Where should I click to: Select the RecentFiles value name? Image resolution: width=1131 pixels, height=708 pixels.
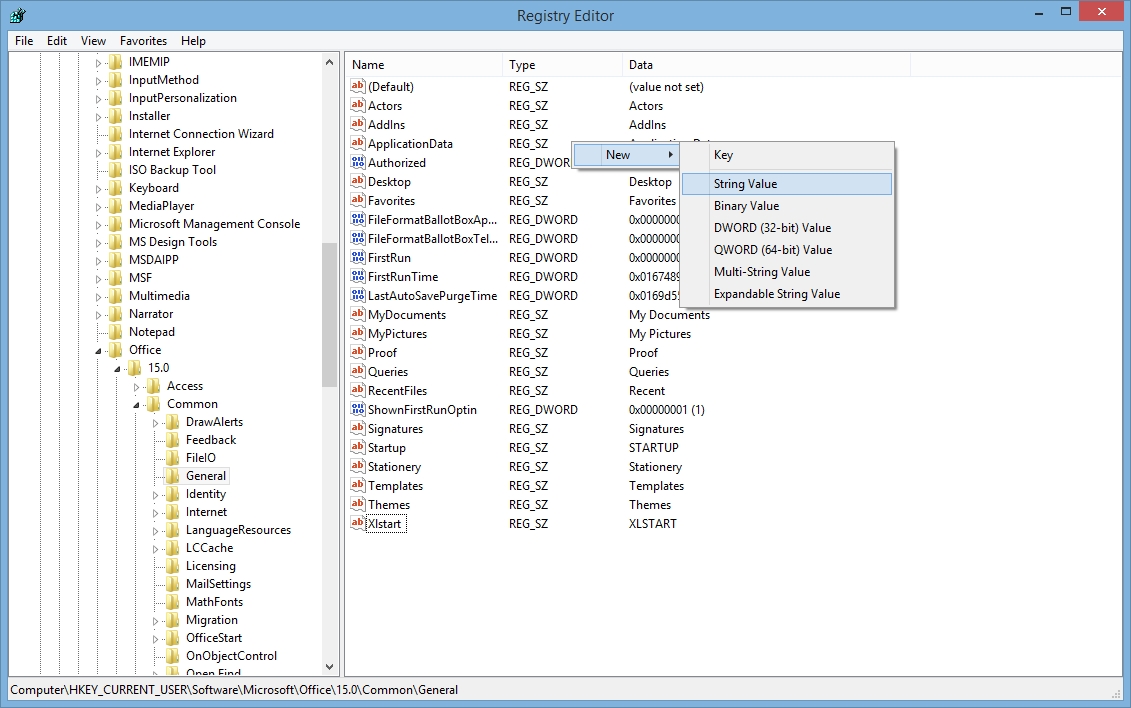[x=397, y=391]
